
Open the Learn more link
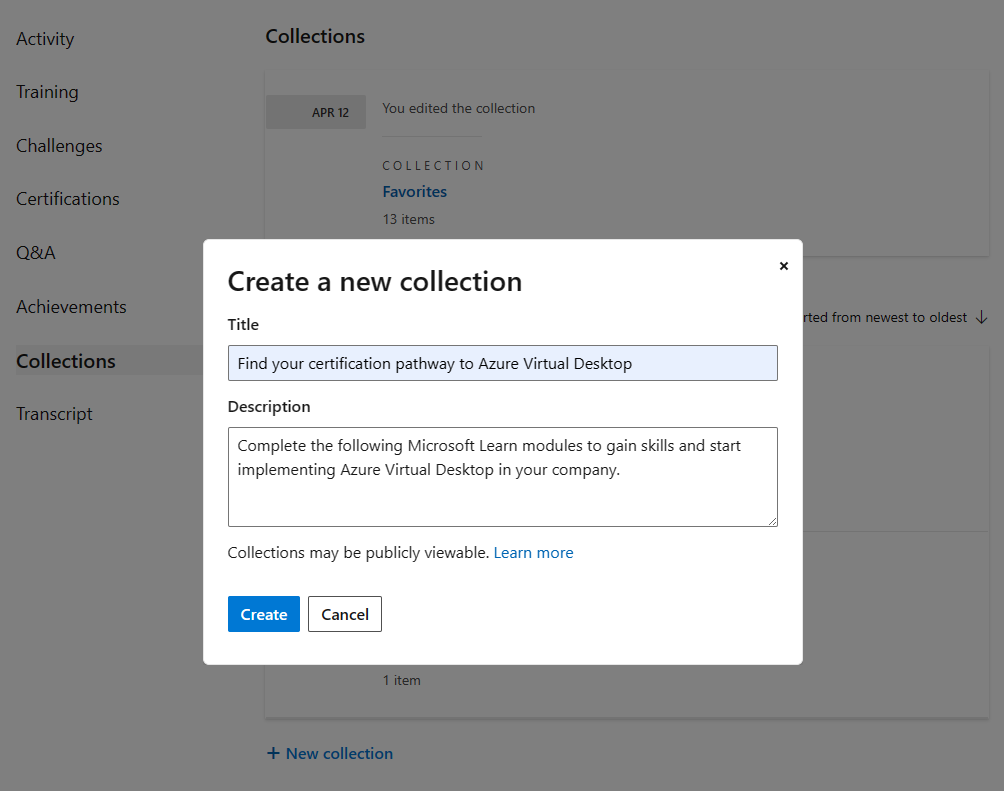click(534, 552)
